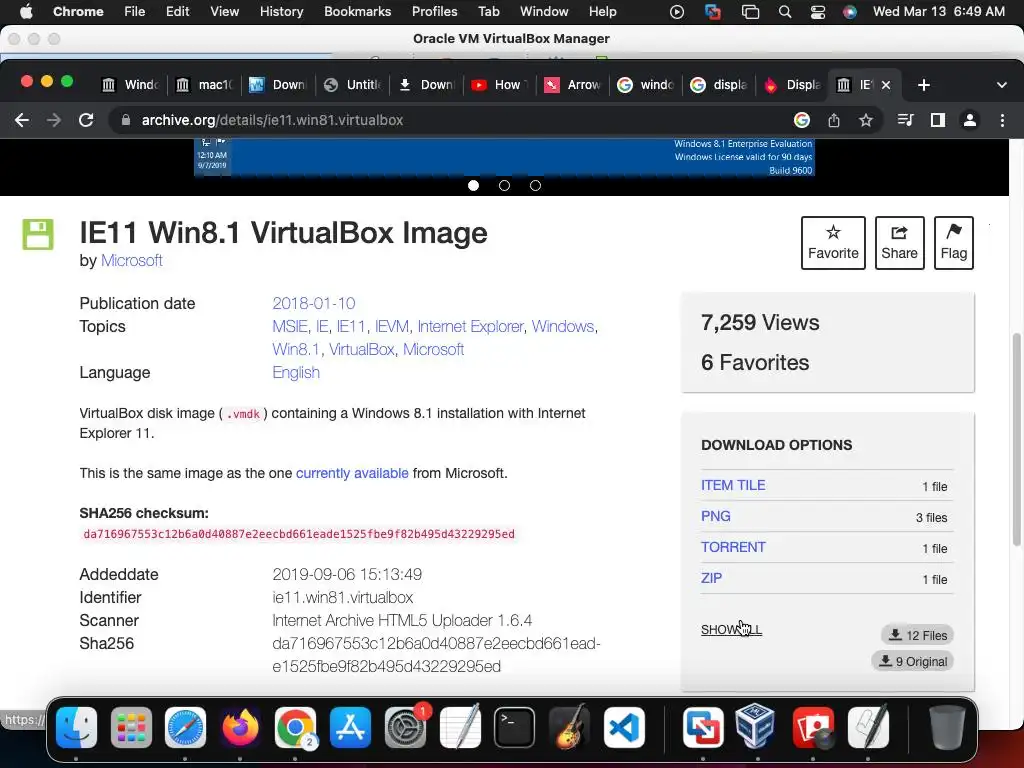Open the PNG download option
The width and height of the screenshot is (1024, 768).
pos(716,516)
